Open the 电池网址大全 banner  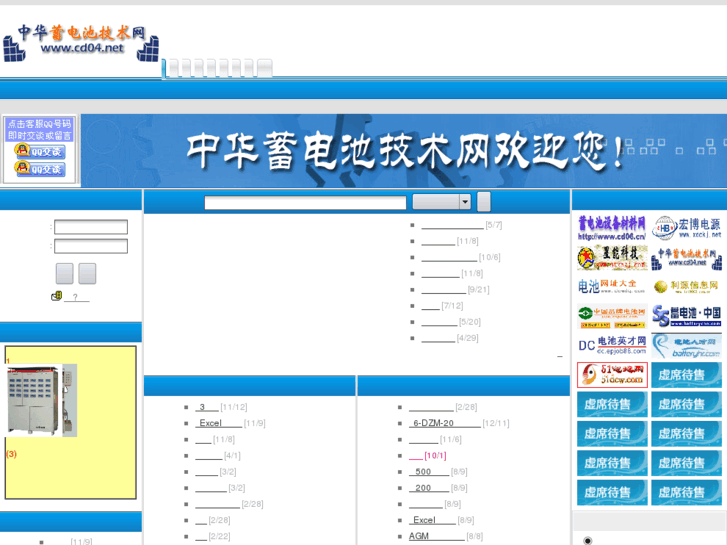(612, 287)
